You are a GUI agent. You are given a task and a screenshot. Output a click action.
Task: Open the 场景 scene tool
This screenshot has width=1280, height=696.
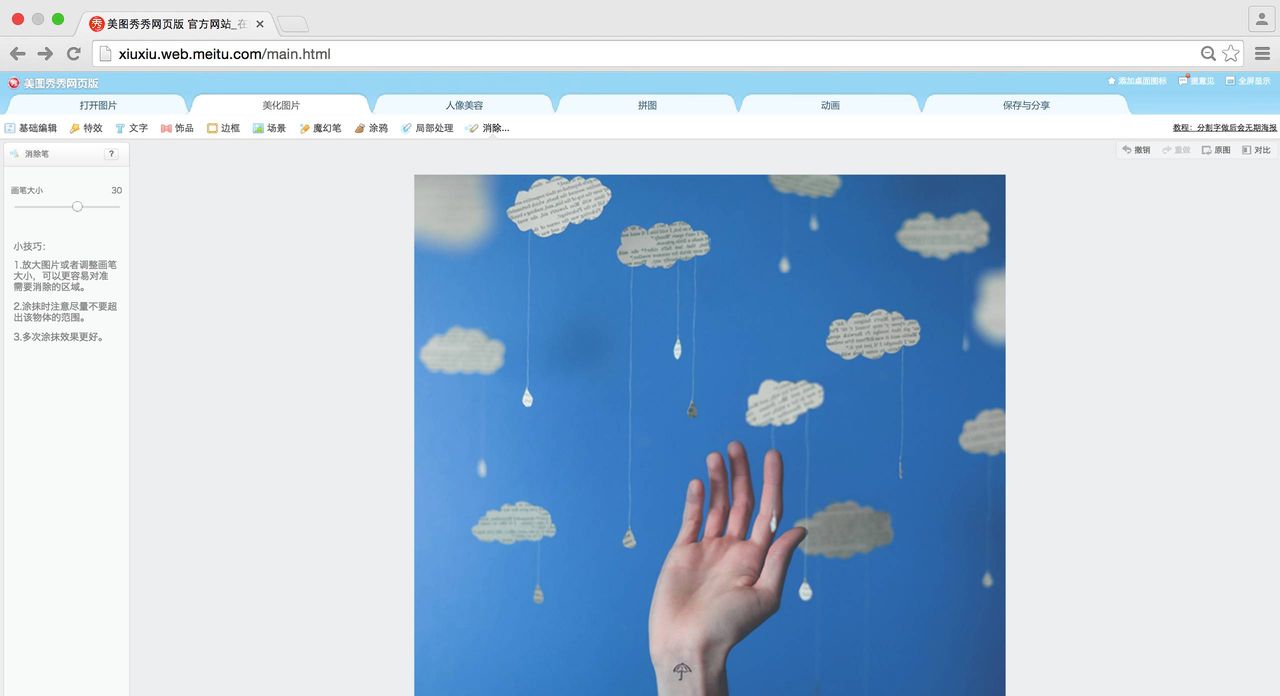(x=269, y=128)
